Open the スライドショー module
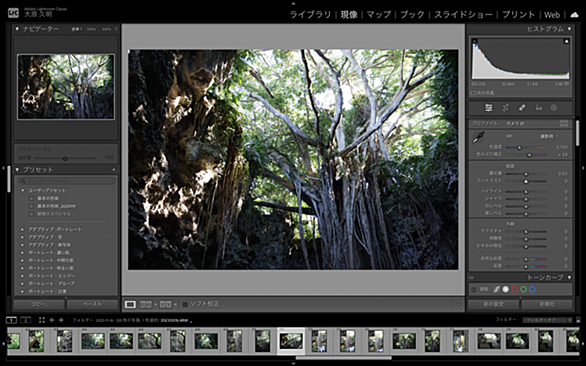Viewport: 586px width, 366px height. (463, 15)
